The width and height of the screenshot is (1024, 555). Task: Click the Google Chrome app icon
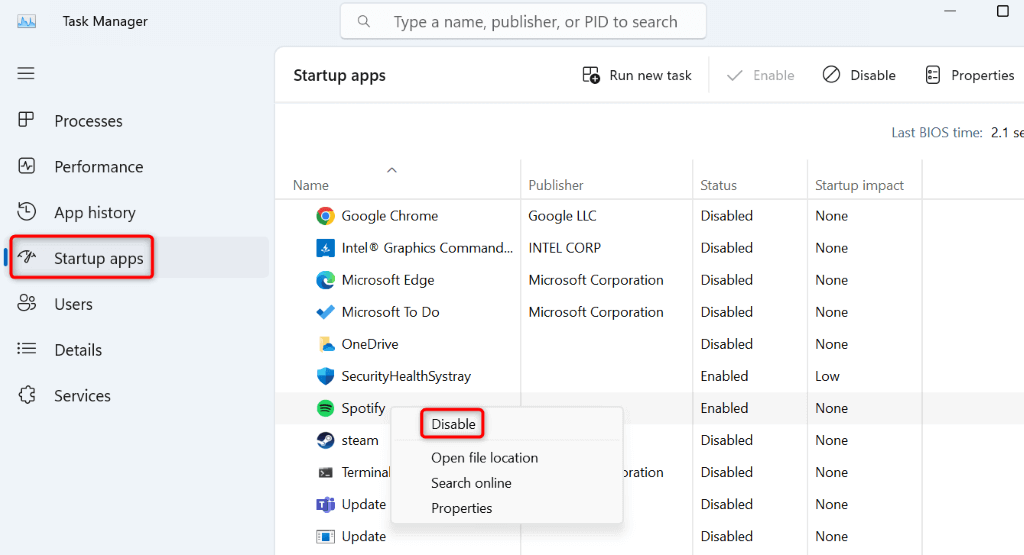(x=325, y=216)
